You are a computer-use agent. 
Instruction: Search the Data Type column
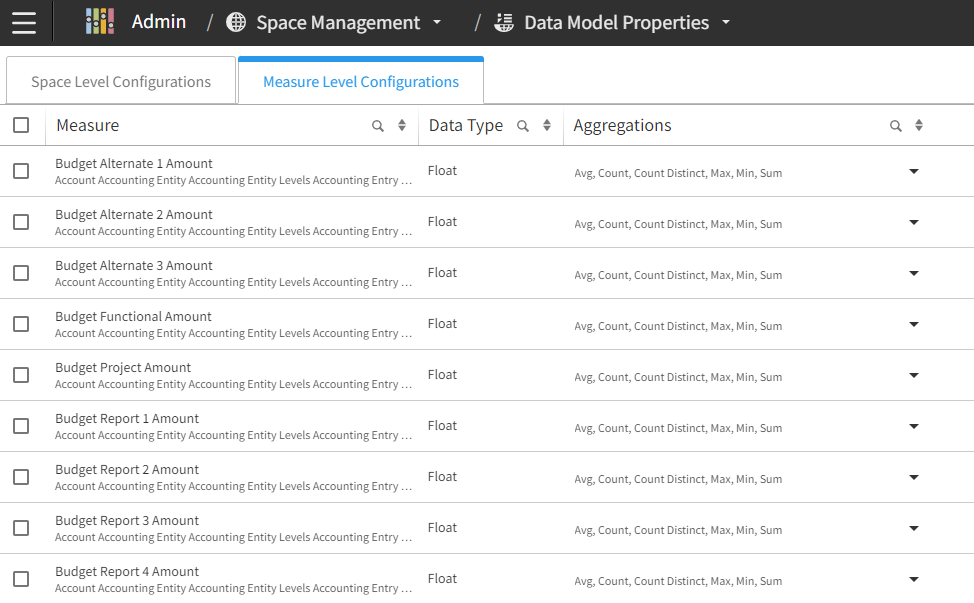(523, 126)
